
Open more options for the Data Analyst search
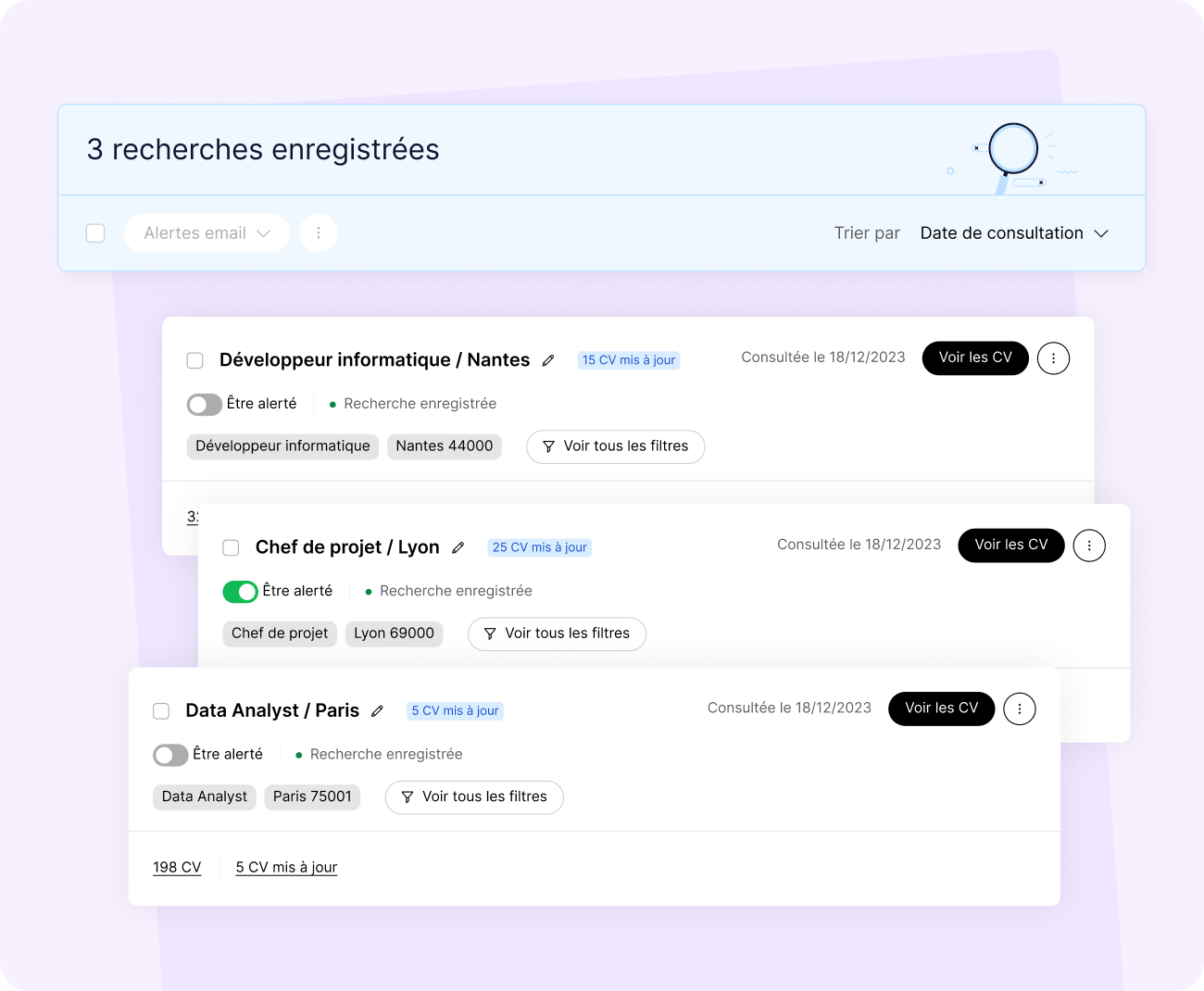point(1020,709)
